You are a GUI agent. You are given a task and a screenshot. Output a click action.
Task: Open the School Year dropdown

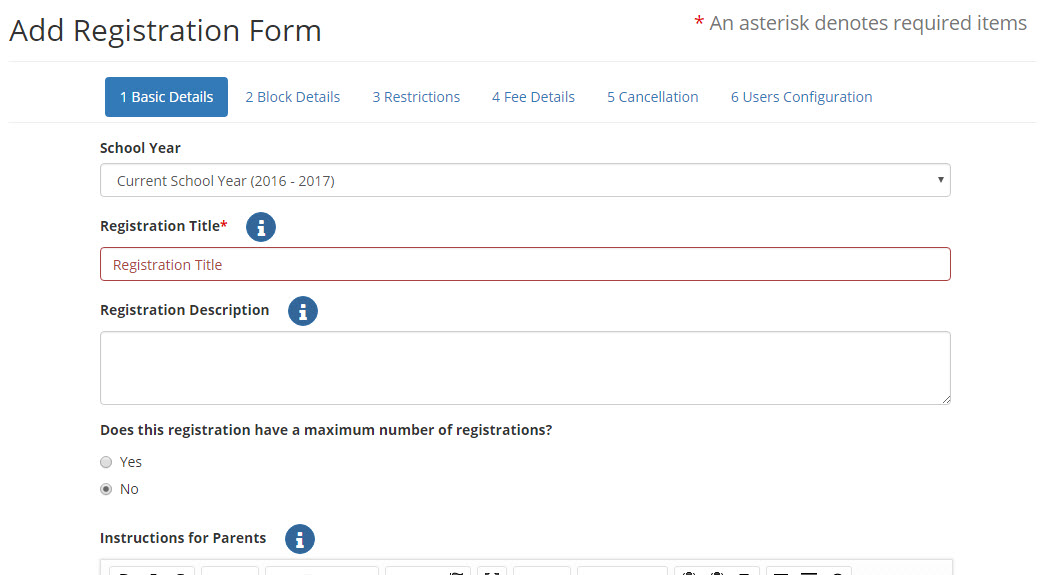pos(525,180)
